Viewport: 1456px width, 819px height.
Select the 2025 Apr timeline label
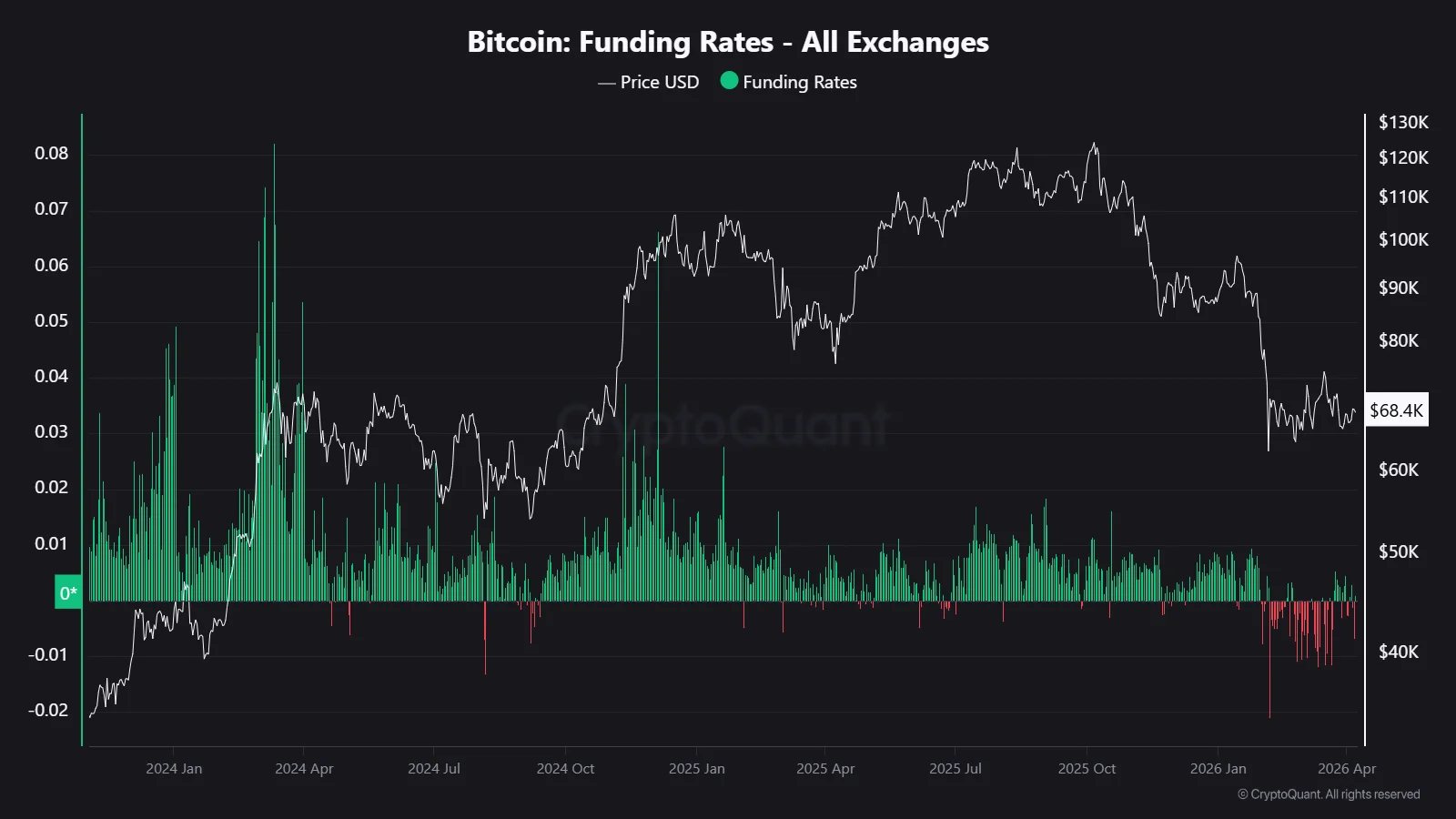point(825,769)
